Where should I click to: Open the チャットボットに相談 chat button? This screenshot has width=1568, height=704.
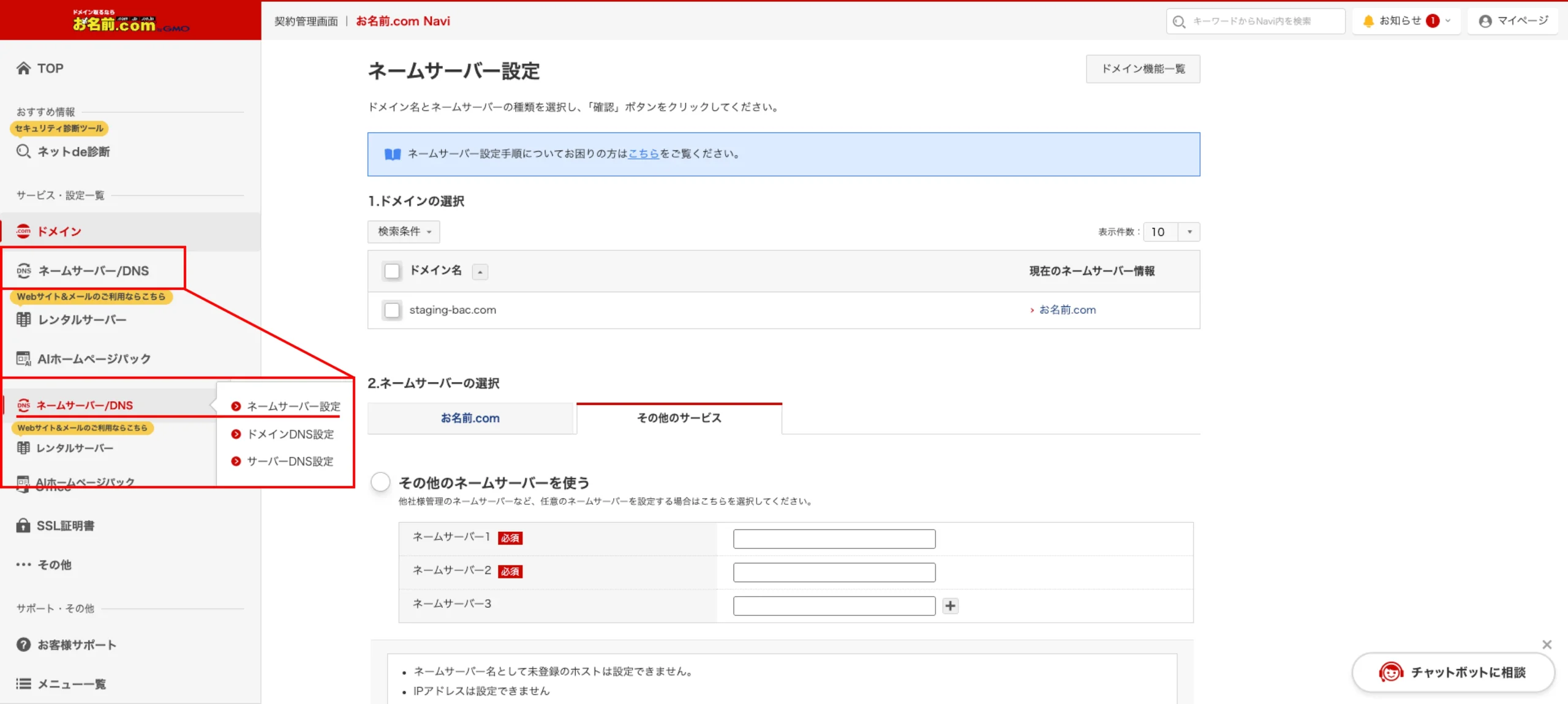tap(1452, 672)
